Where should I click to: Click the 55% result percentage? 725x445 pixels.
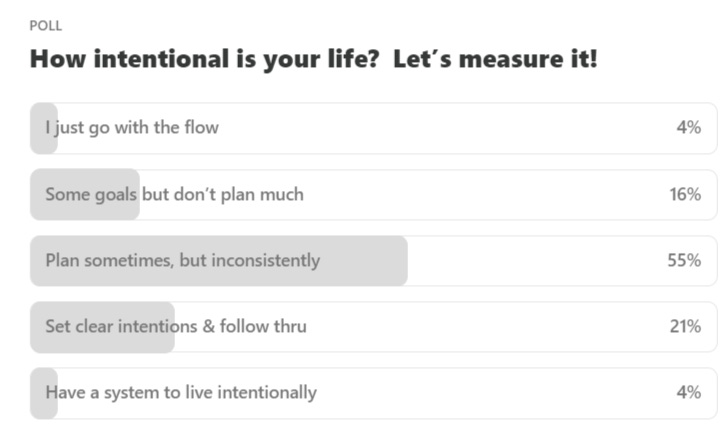click(x=684, y=260)
